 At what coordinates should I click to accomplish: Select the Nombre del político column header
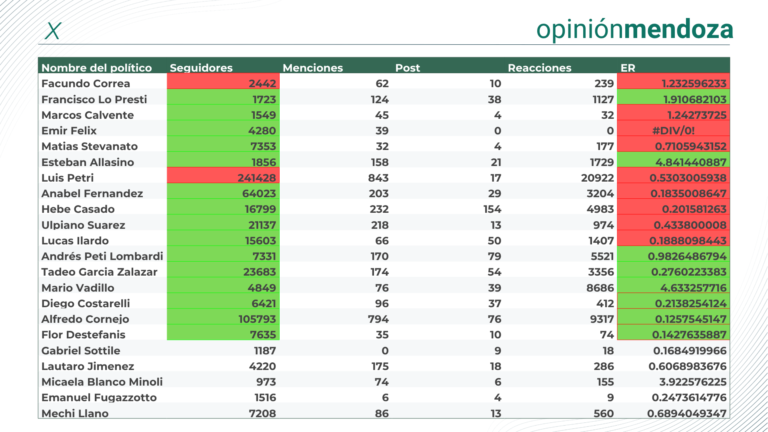point(96,68)
